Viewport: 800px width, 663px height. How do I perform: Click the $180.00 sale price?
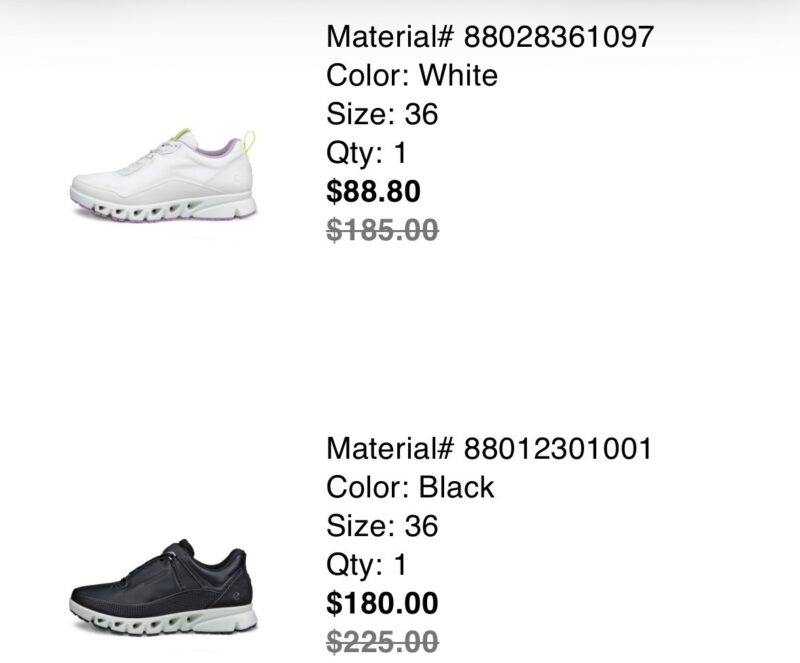click(x=382, y=602)
